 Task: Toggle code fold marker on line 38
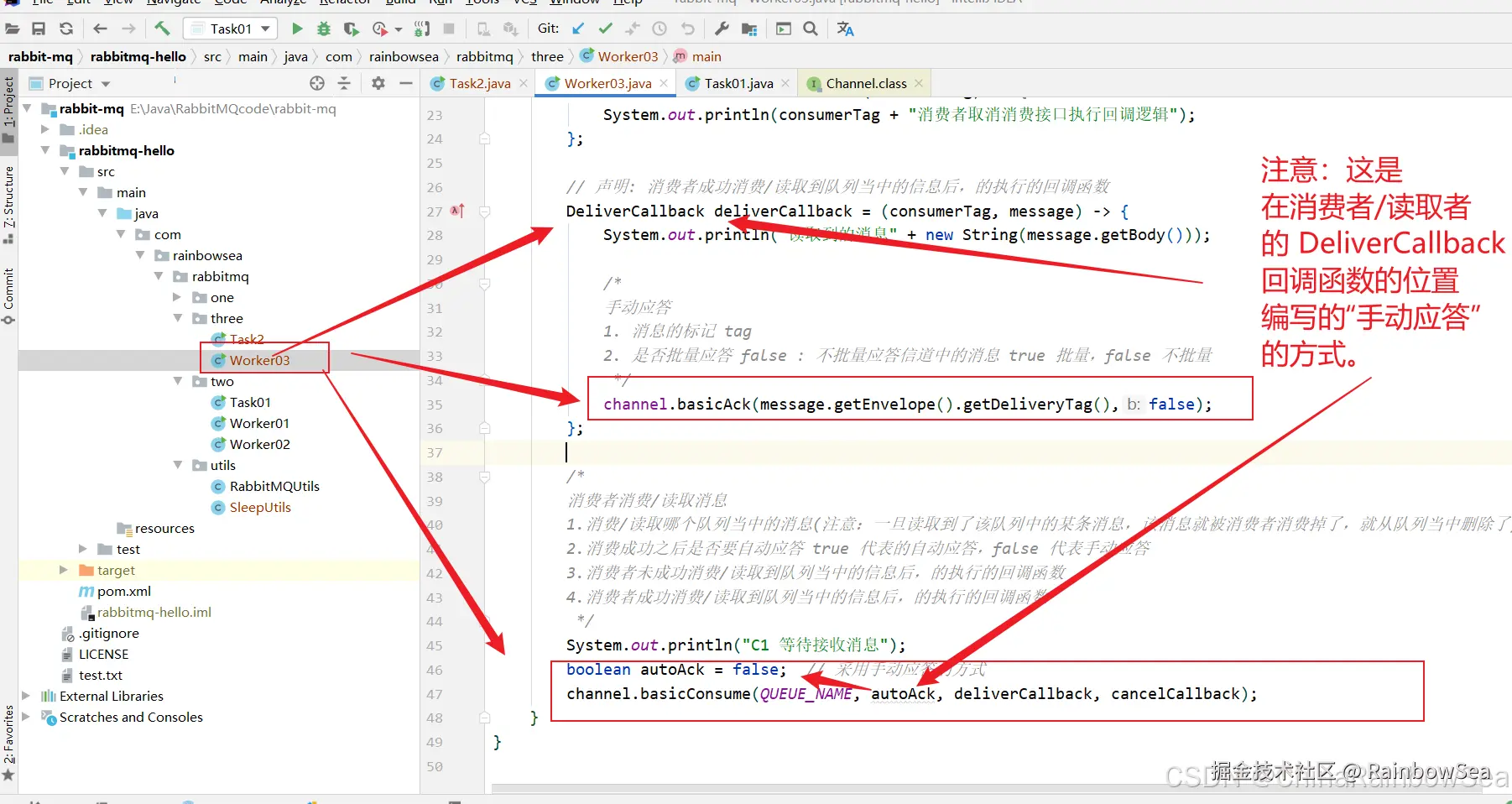[485, 477]
